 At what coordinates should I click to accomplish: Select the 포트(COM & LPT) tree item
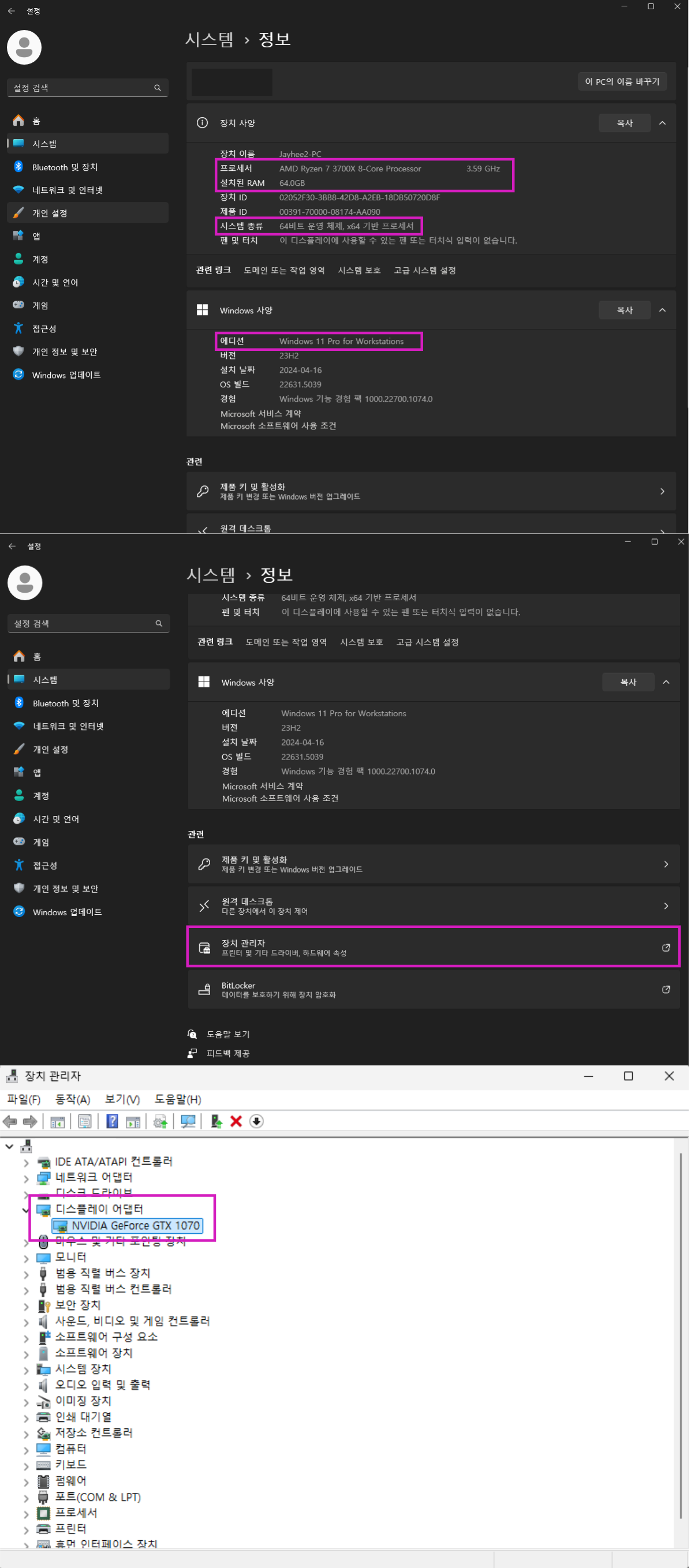(x=98, y=1497)
